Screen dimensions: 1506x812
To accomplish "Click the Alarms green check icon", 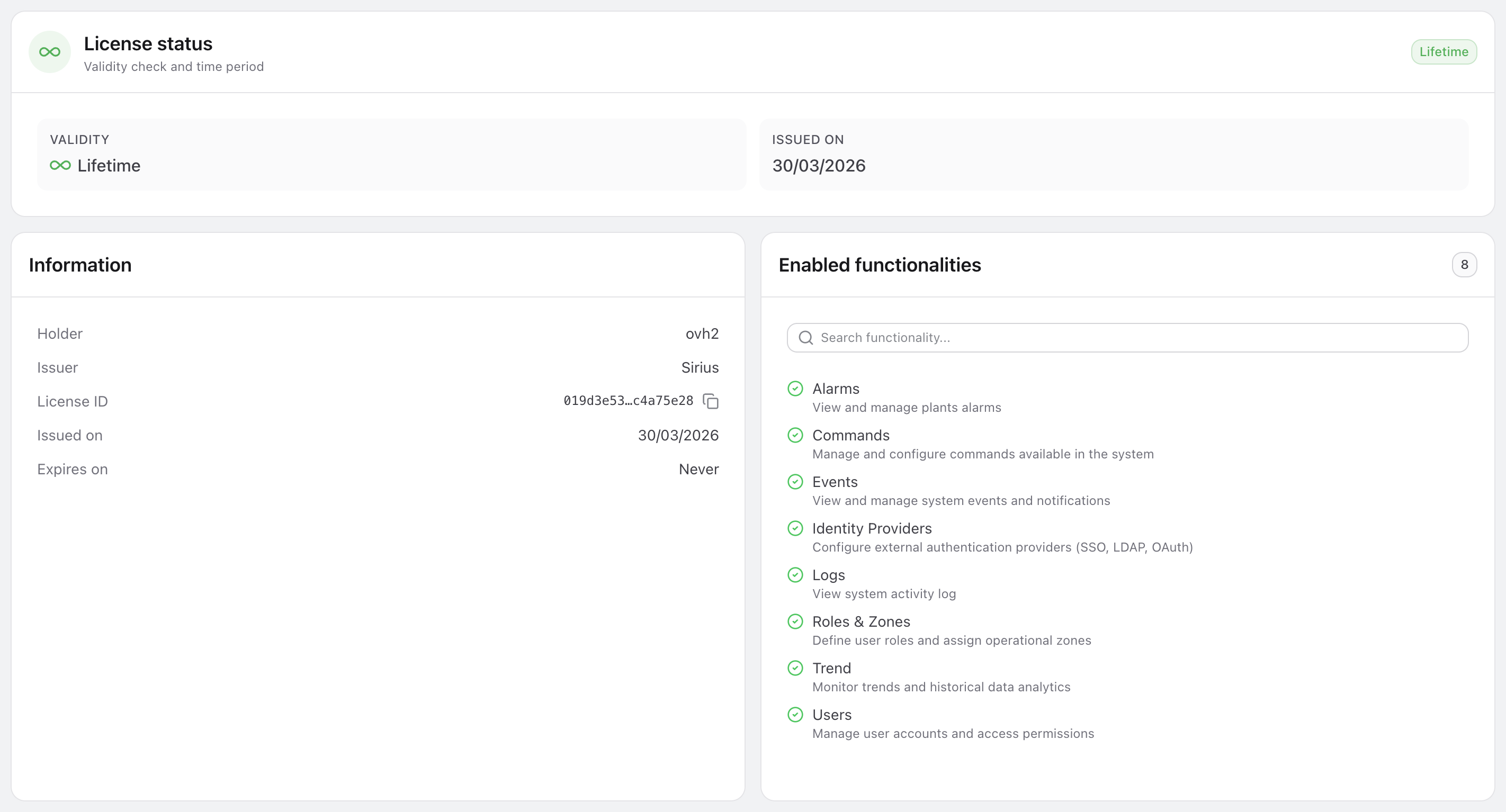I will pyautogui.click(x=795, y=389).
